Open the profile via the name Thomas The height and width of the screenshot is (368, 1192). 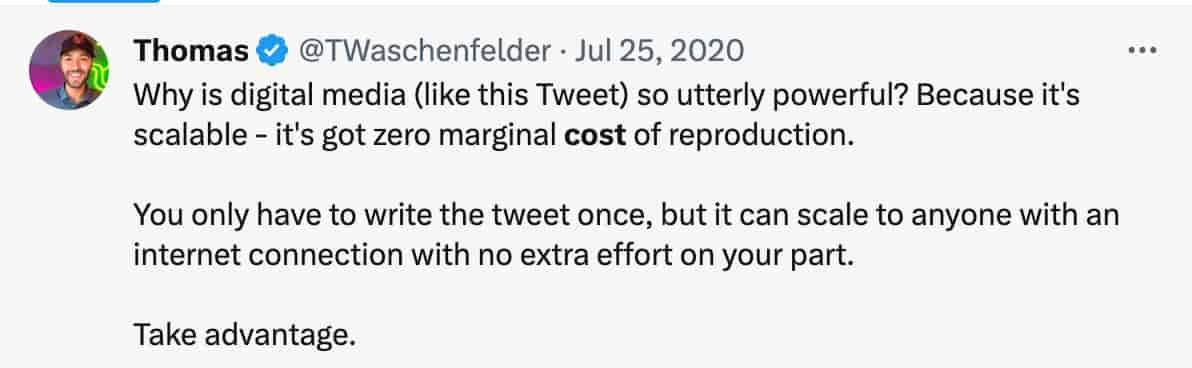(192, 52)
